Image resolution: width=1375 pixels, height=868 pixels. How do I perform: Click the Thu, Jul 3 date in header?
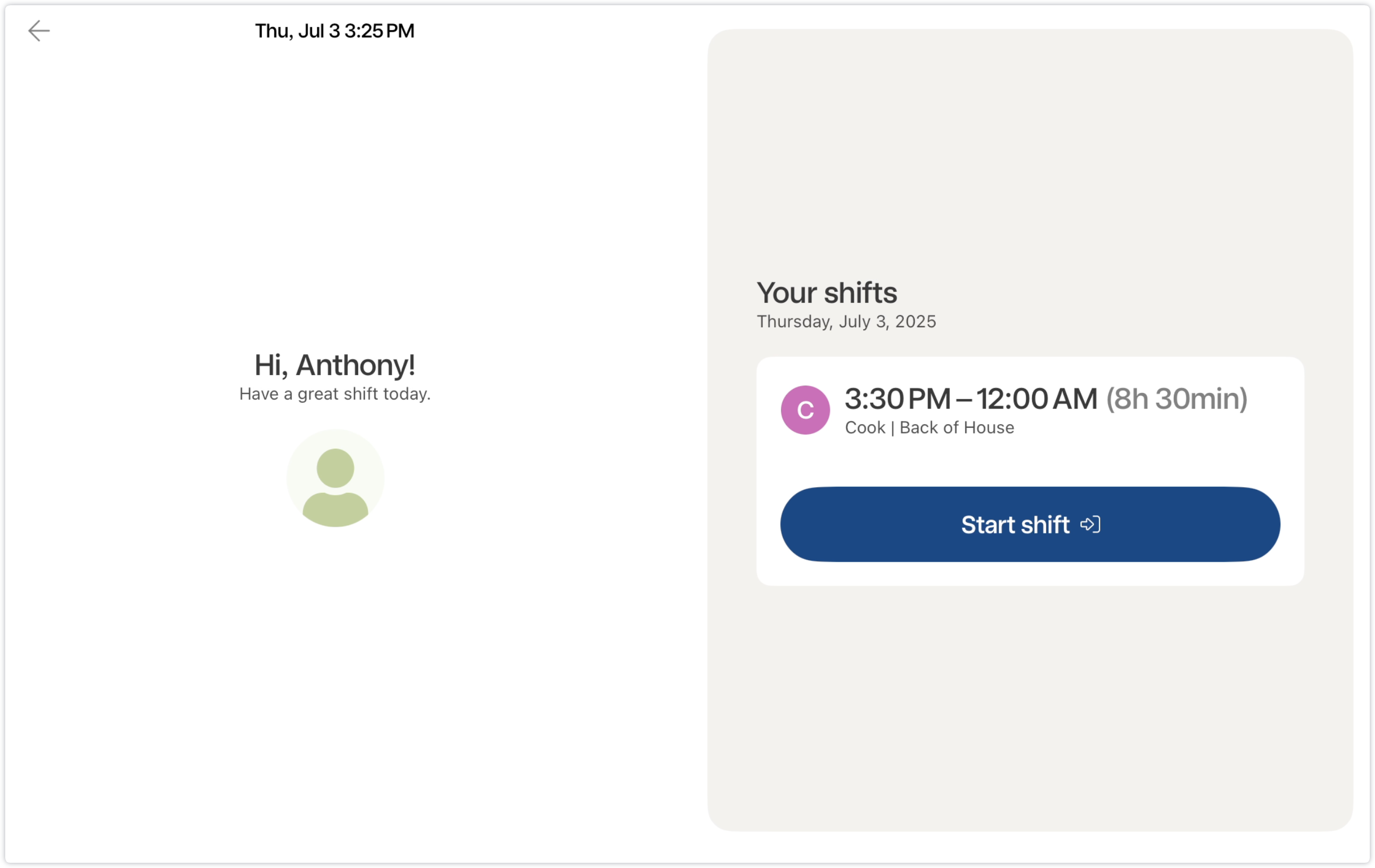297,31
